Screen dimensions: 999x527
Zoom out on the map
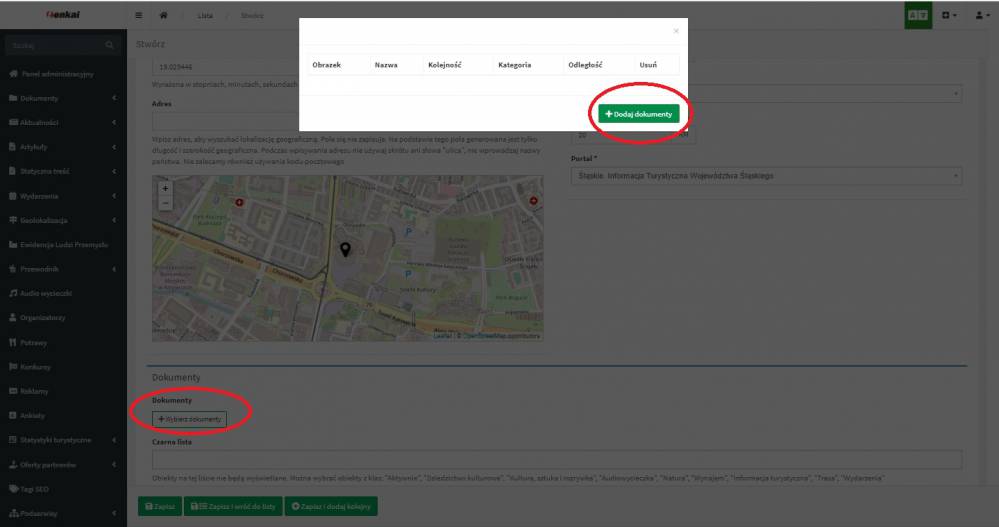[x=166, y=202]
